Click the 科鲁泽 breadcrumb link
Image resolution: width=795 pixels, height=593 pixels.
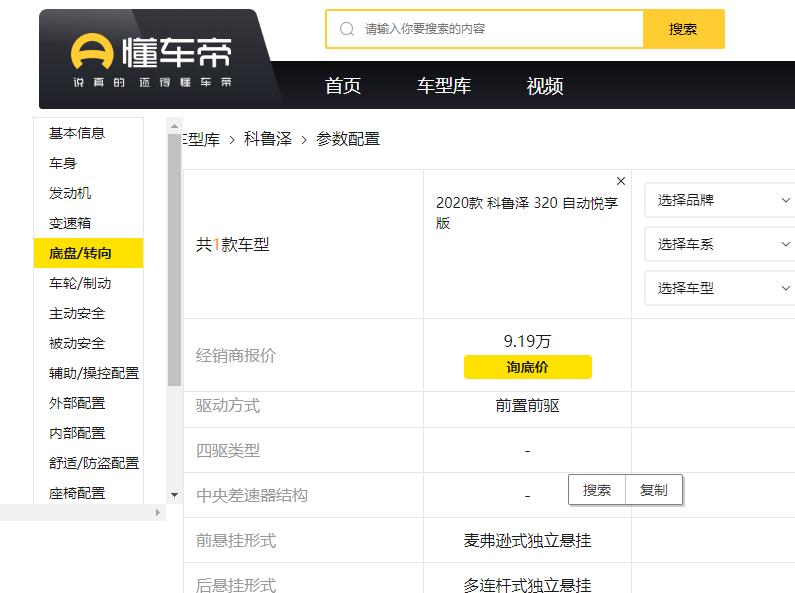(x=268, y=139)
